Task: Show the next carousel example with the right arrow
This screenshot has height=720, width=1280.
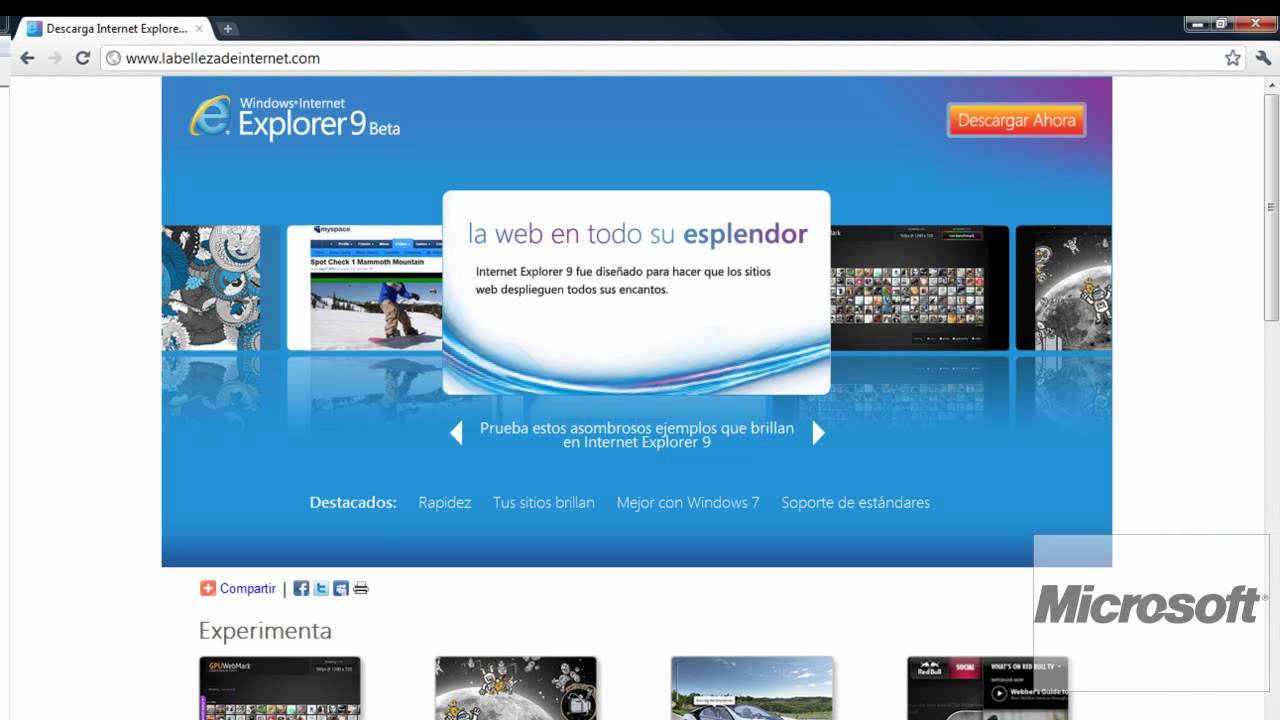Action: (818, 433)
